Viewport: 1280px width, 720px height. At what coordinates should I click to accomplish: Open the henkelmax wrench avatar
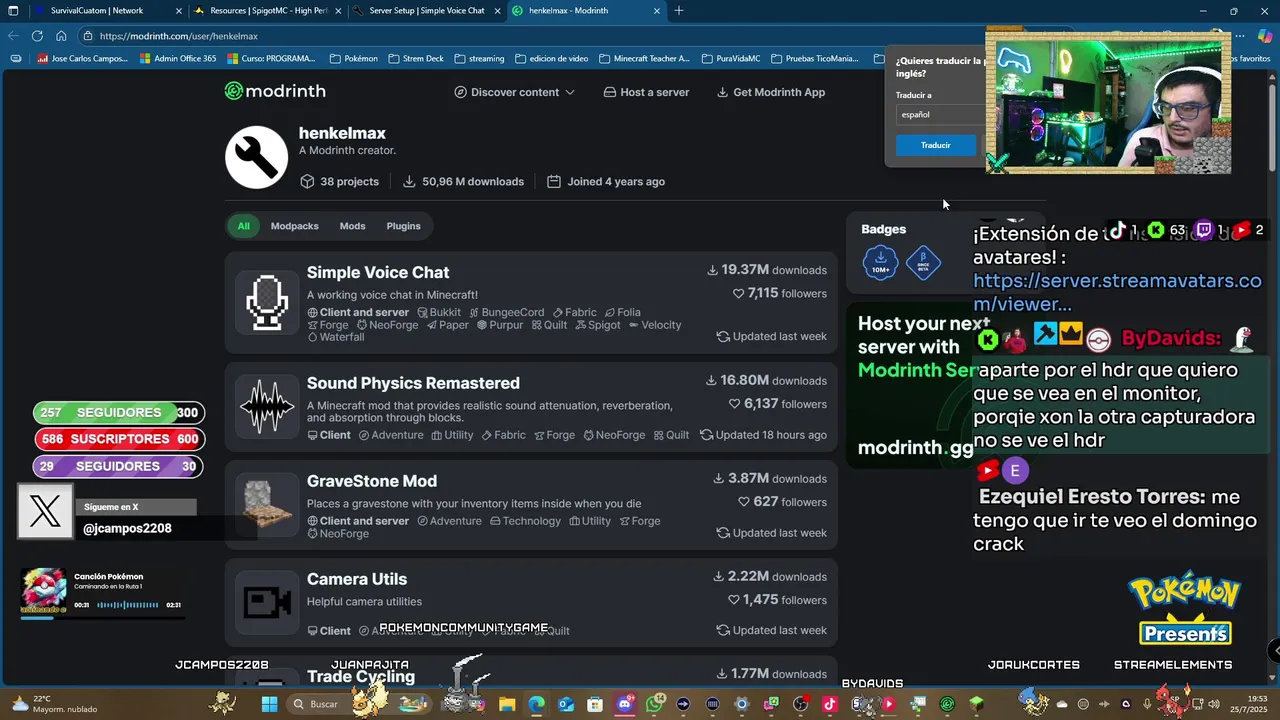(x=256, y=157)
